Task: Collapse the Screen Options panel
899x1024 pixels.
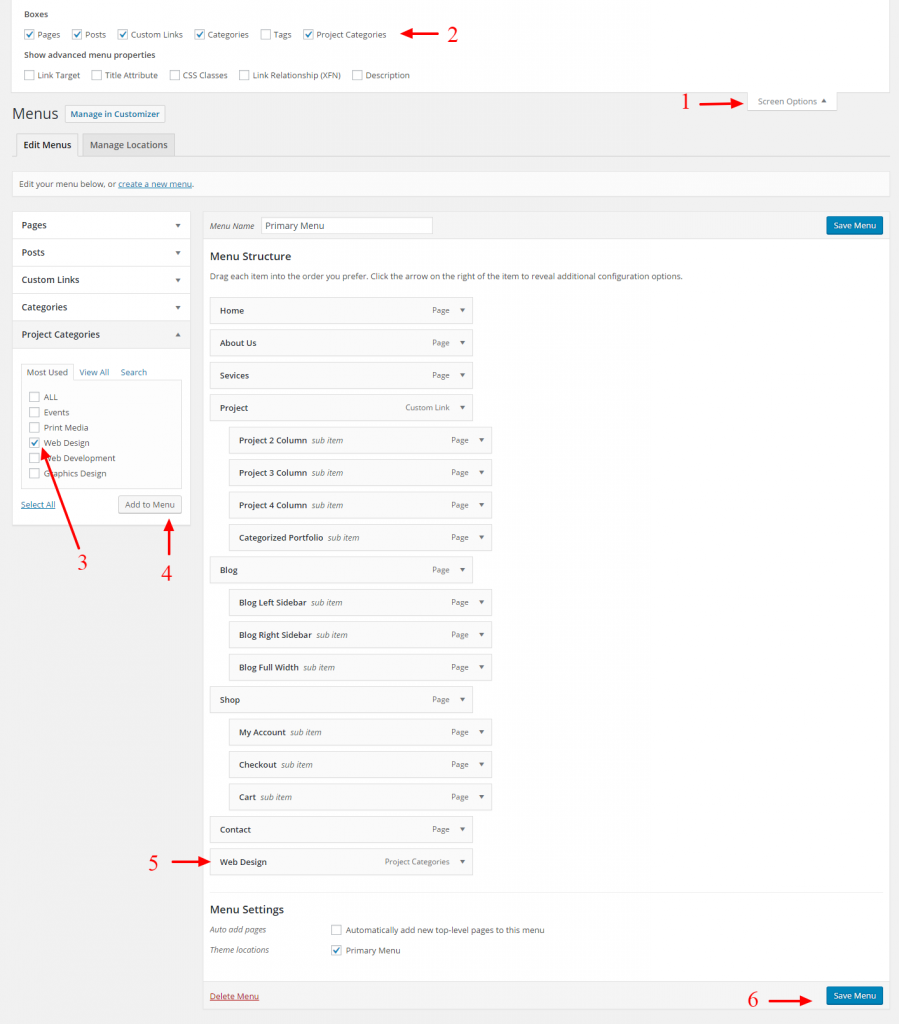Action: click(x=791, y=101)
